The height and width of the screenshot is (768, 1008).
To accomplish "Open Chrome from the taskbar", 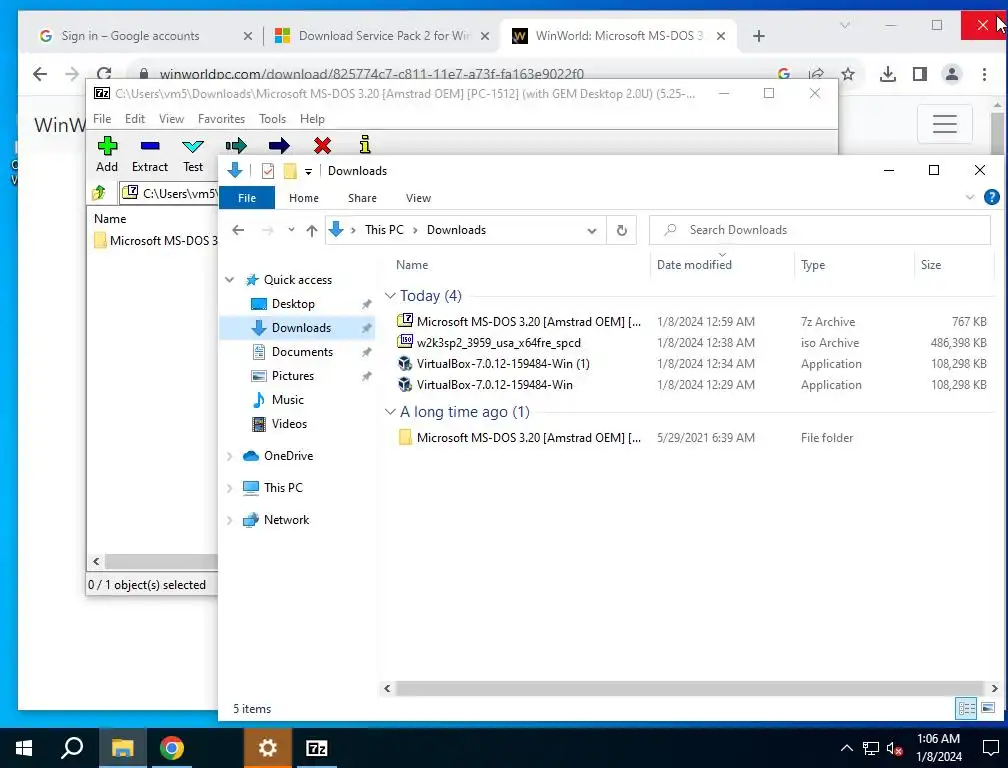I will pyautogui.click(x=172, y=748).
